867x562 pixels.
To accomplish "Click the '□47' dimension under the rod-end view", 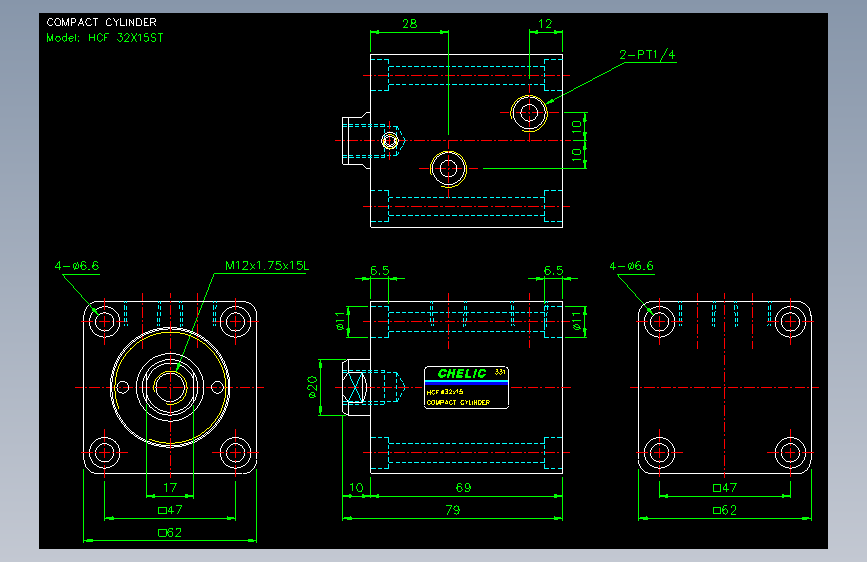I will point(170,510).
